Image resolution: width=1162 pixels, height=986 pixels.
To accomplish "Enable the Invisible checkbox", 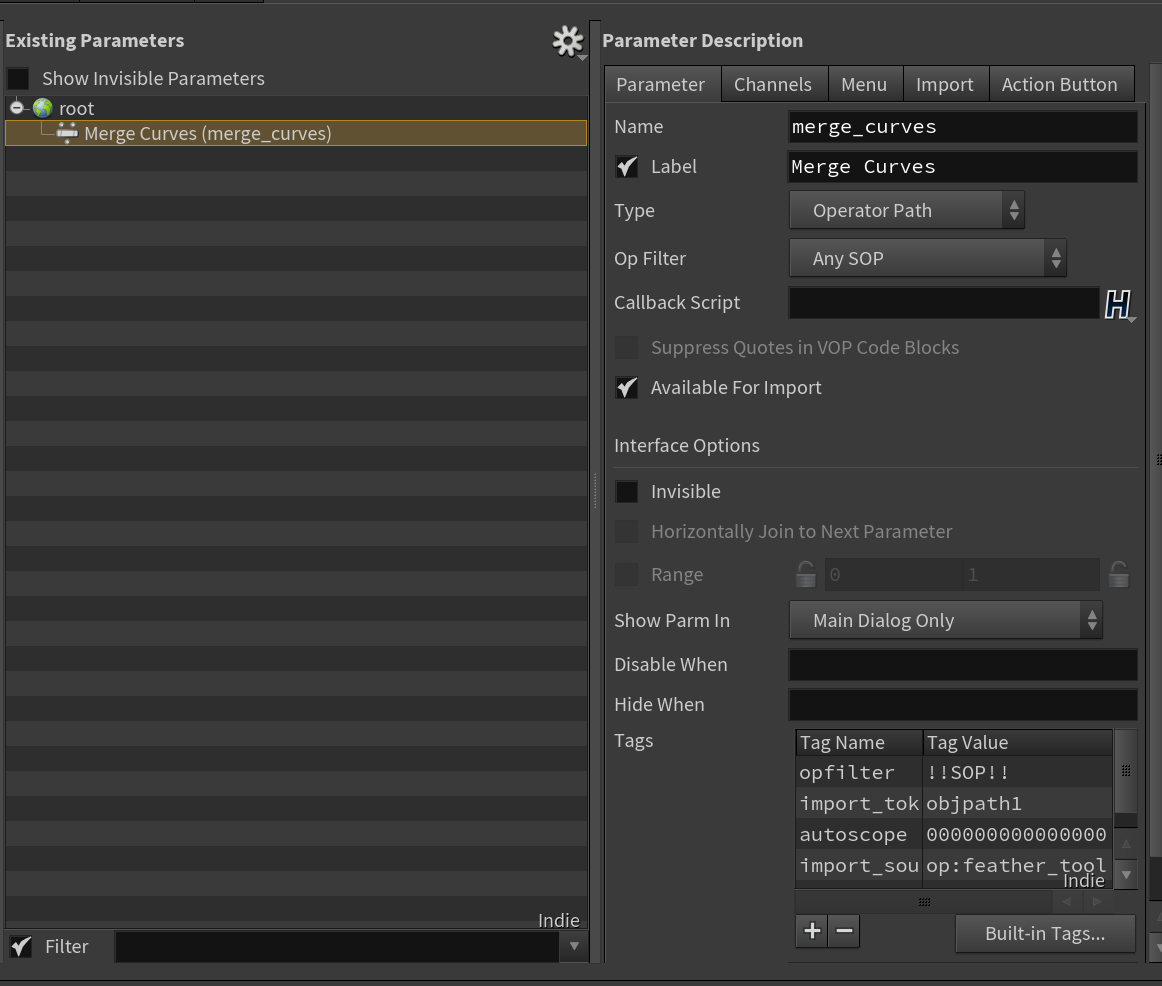I will pyautogui.click(x=627, y=492).
